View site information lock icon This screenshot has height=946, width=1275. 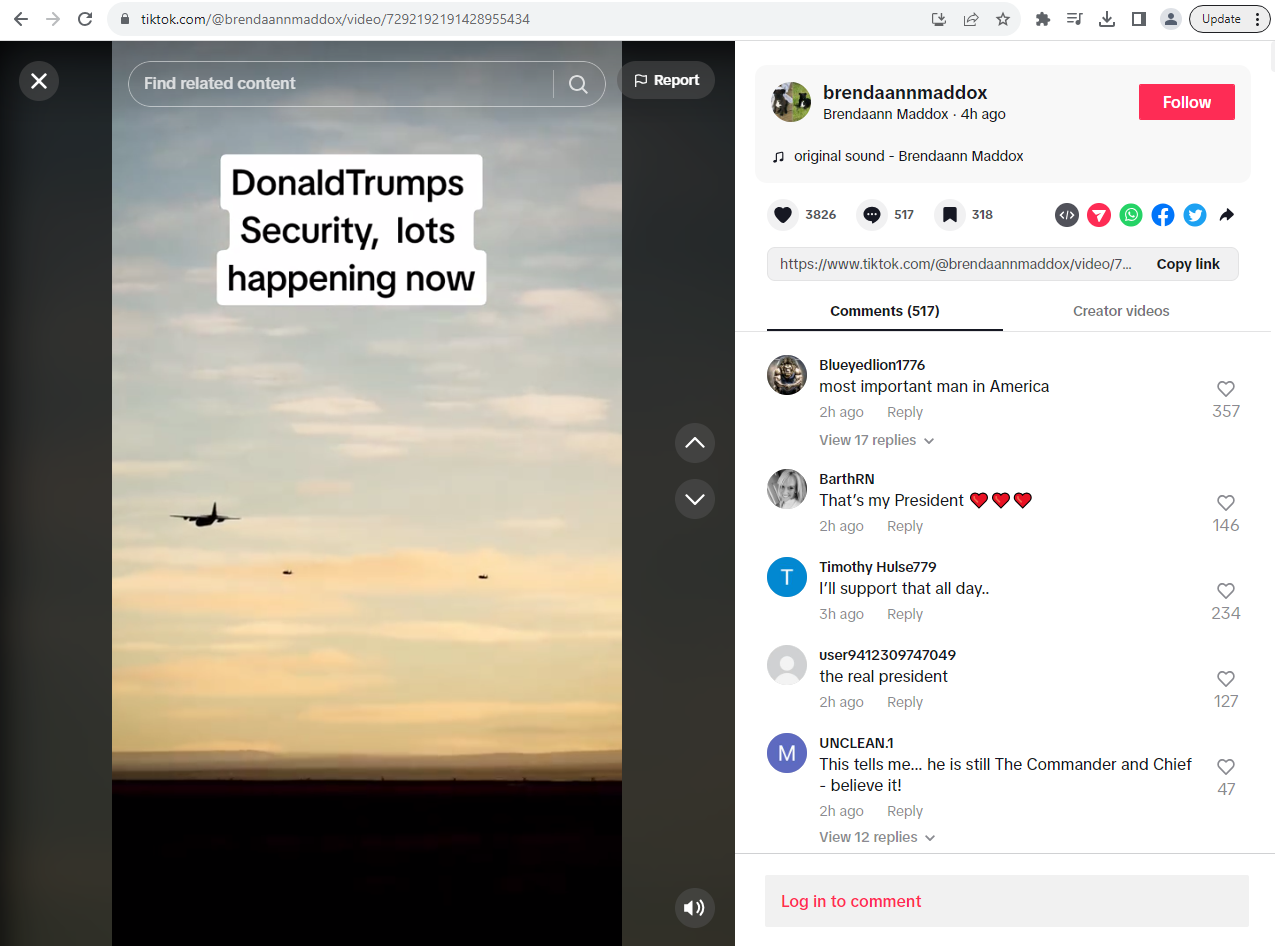point(125,19)
